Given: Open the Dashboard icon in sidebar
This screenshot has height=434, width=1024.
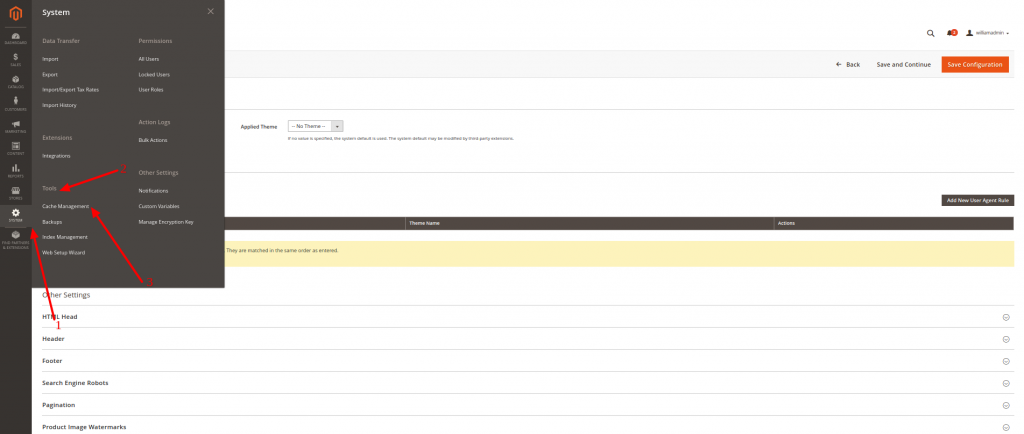Looking at the screenshot, I should tap(15, 37).
